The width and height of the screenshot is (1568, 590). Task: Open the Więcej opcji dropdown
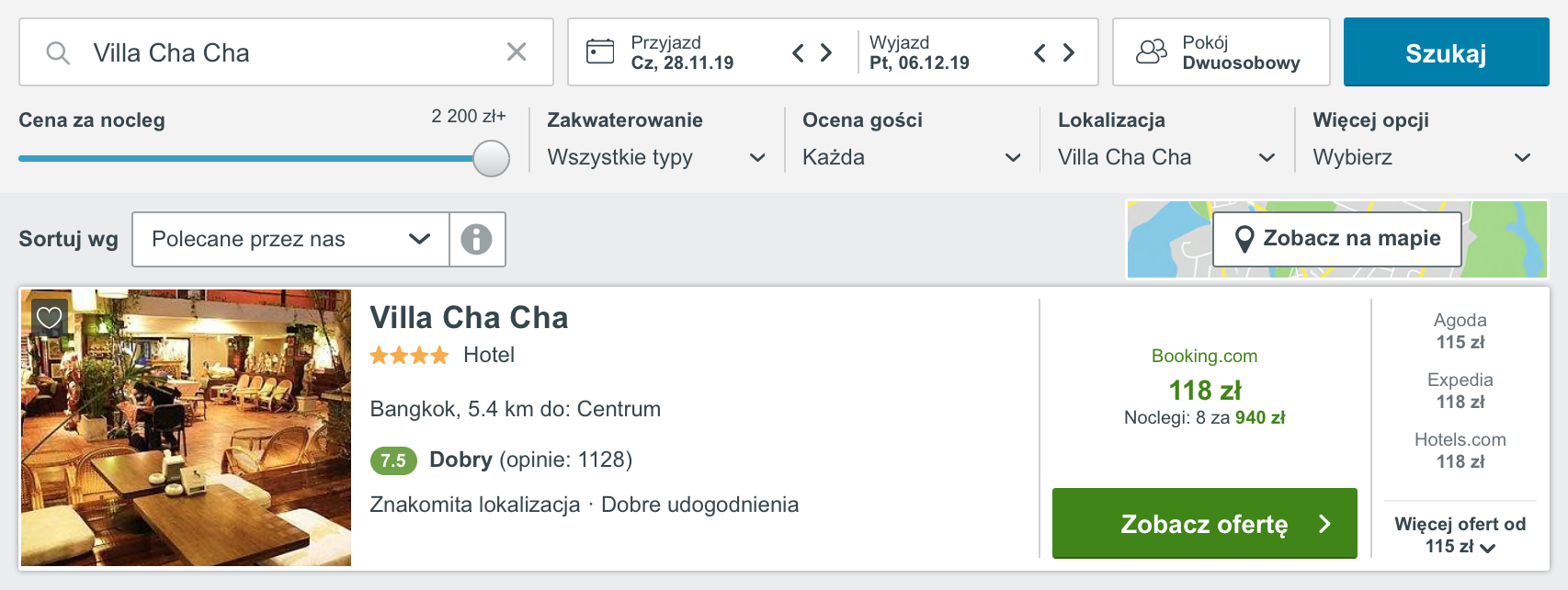point(1422,157)
